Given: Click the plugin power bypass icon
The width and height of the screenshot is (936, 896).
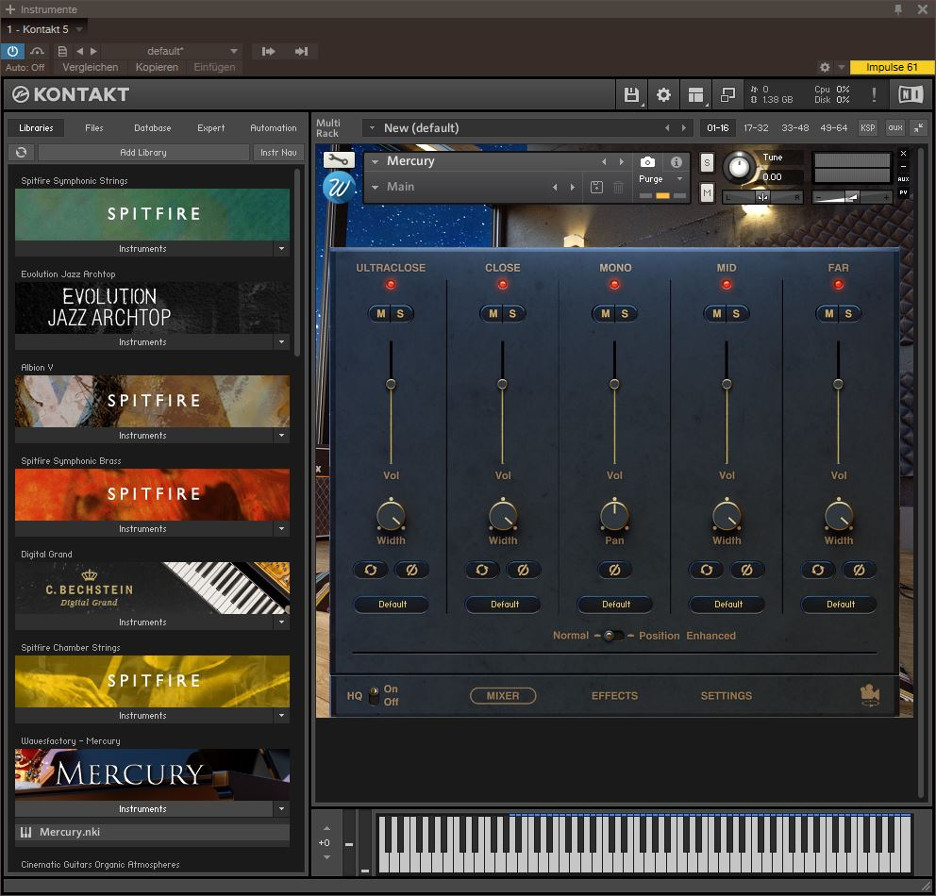Looking at the screenshot, I should (x=13, y=51).
